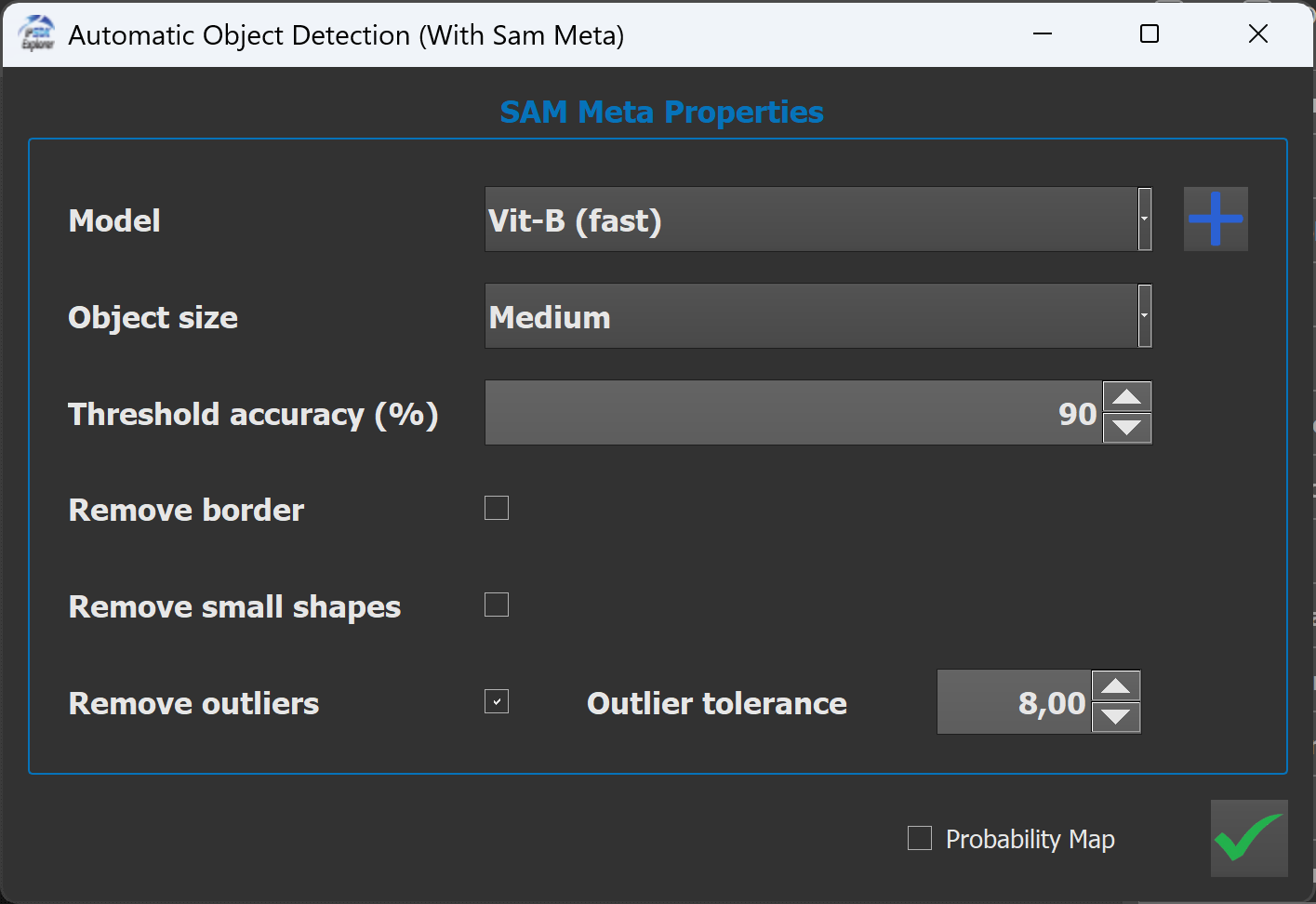The image size is (1316, 904).
Task: Click the small arrow on the Model dropdown
Action: point(1145,219)
